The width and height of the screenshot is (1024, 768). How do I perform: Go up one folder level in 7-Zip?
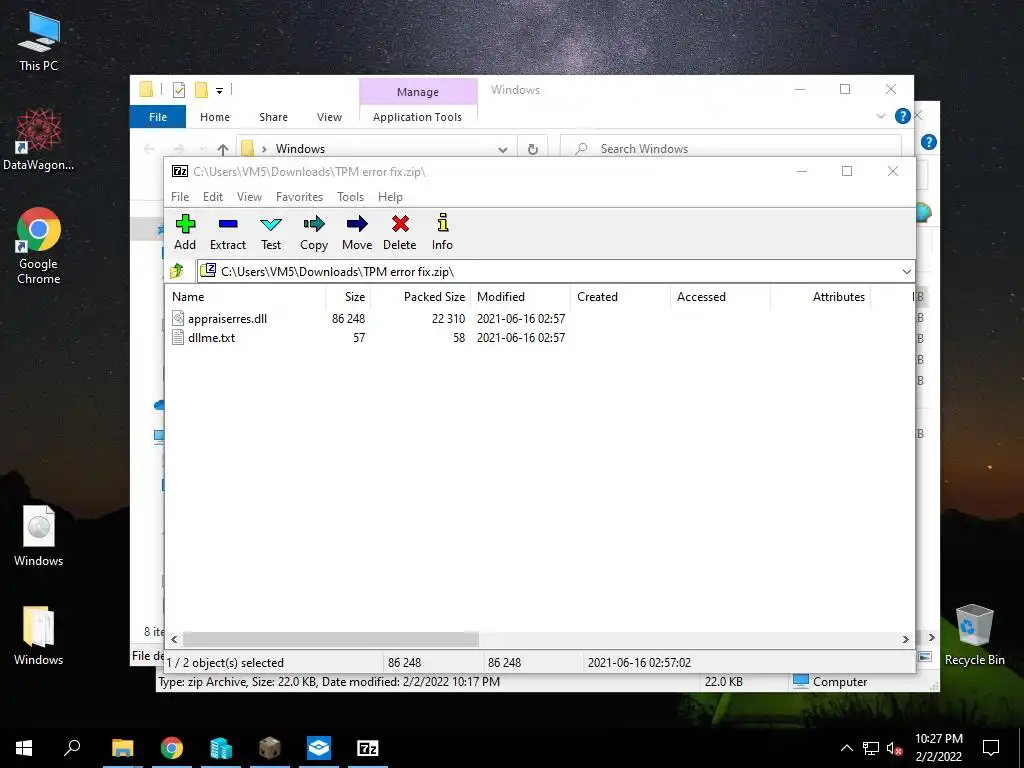[x=176, y=271]
